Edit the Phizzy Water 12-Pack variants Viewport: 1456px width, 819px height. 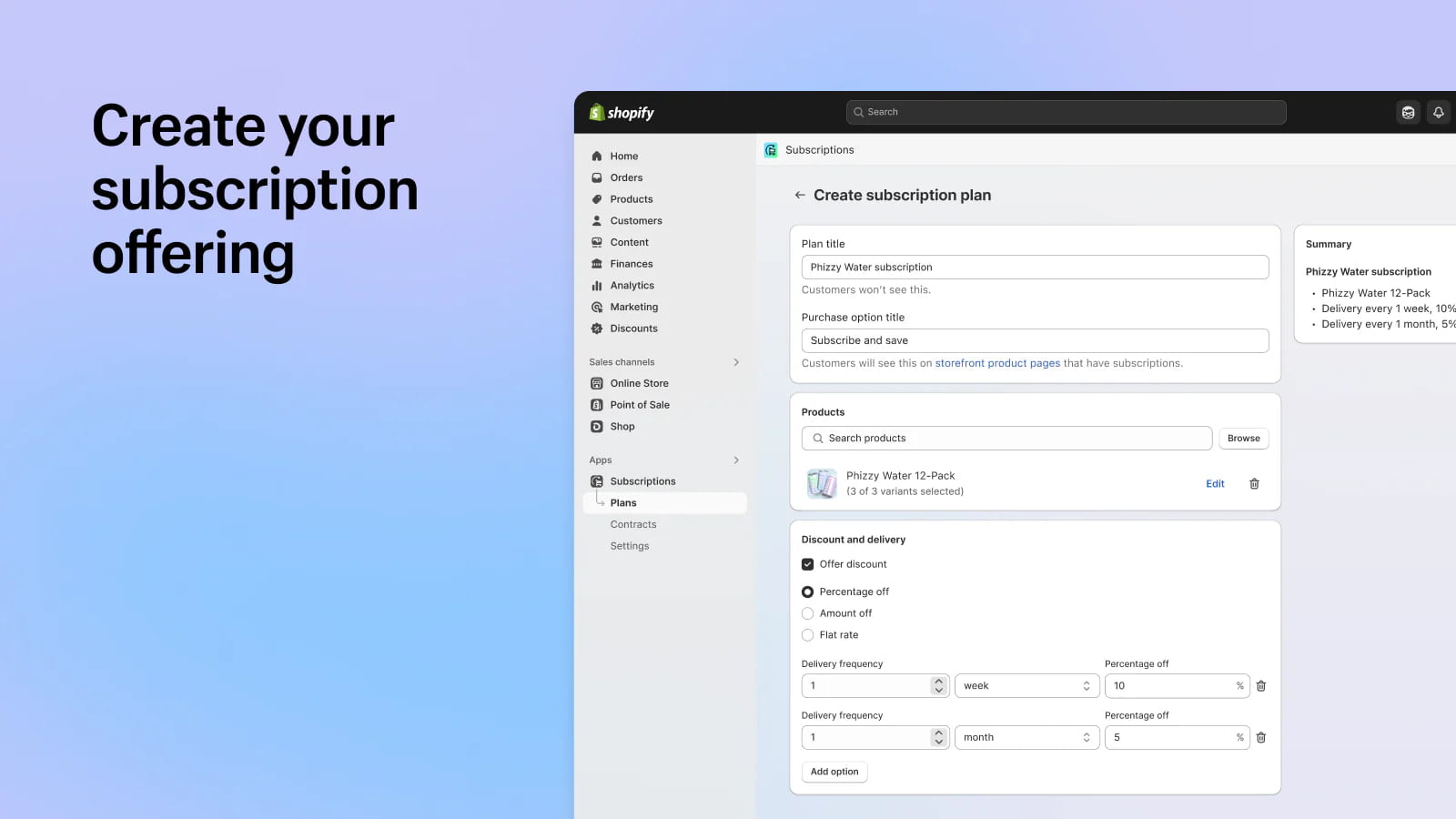1215,484
